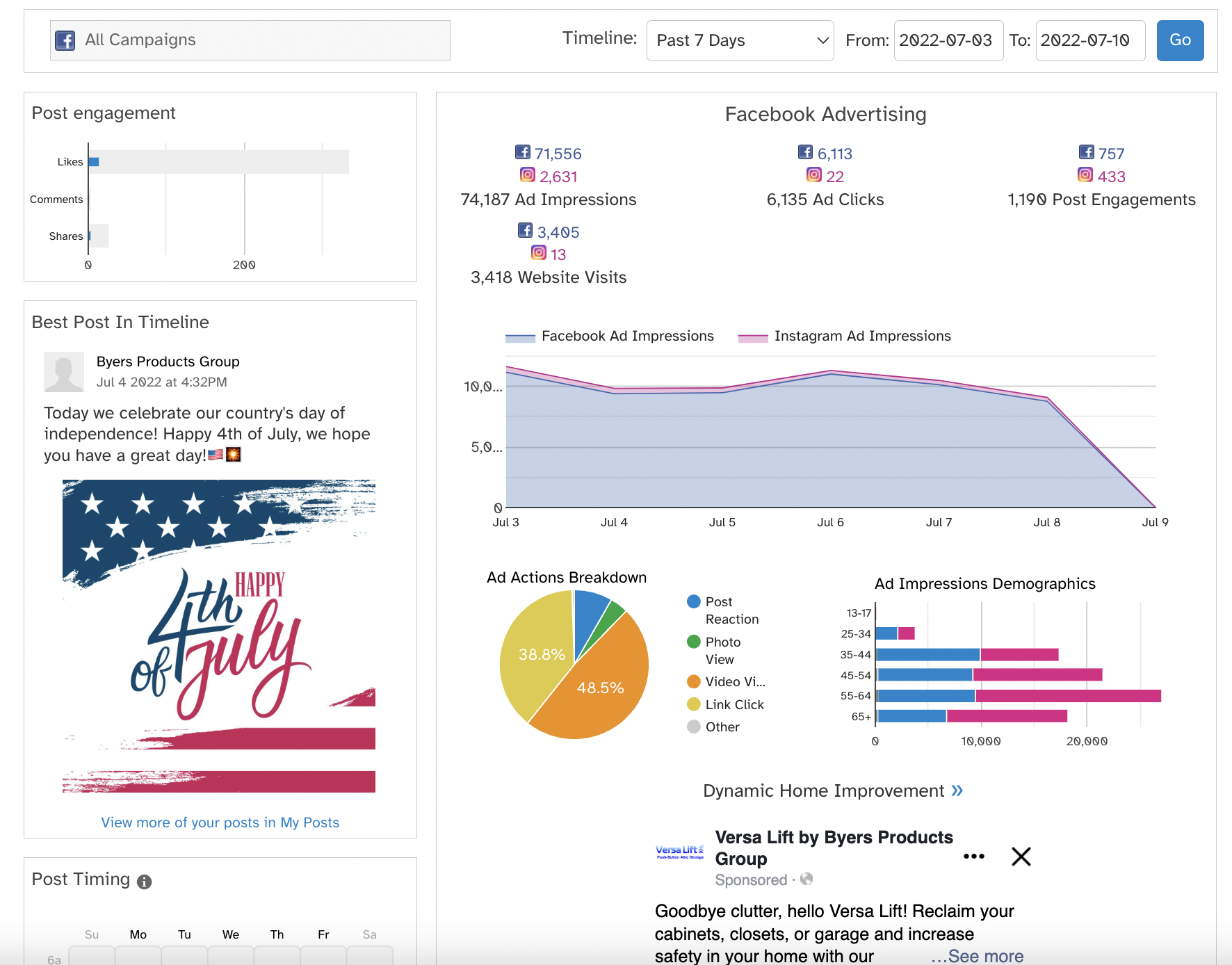Open the All Campaigns selector field

(x=250, y=40)
